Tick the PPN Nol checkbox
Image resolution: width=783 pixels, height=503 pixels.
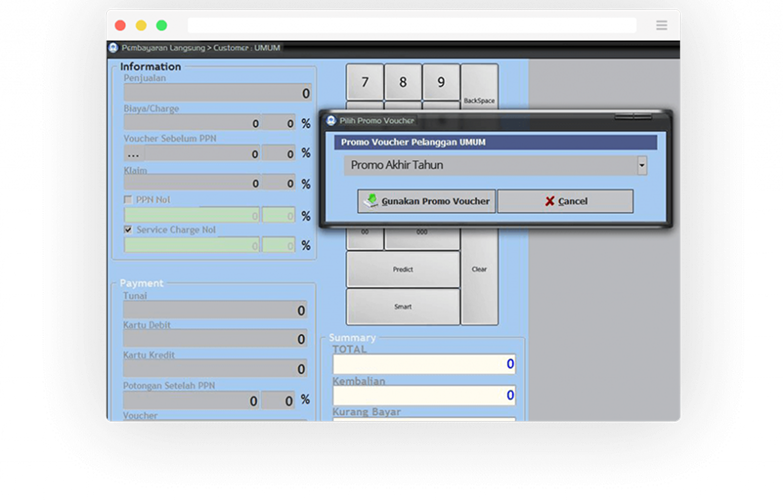[x=128, y=200]
